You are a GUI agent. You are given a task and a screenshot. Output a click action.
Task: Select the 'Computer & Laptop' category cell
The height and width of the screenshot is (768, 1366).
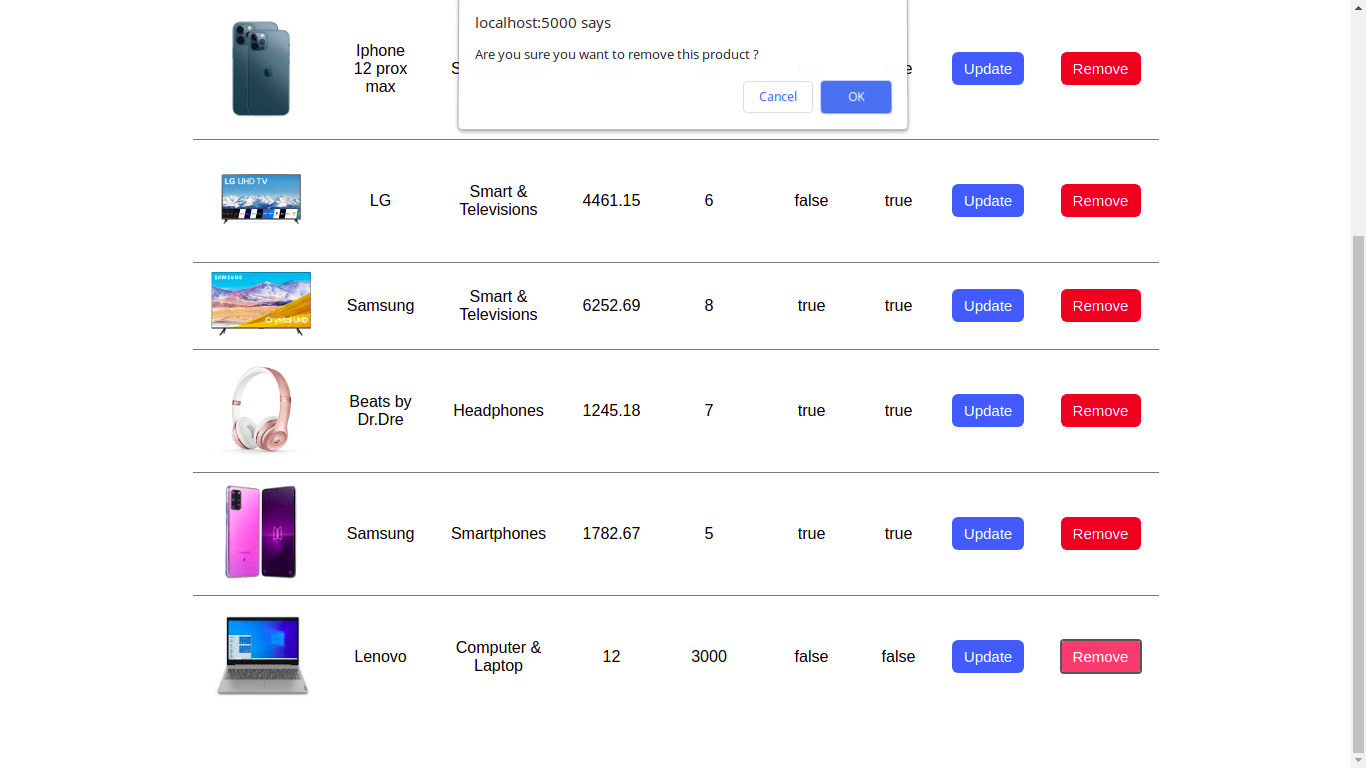498,657
